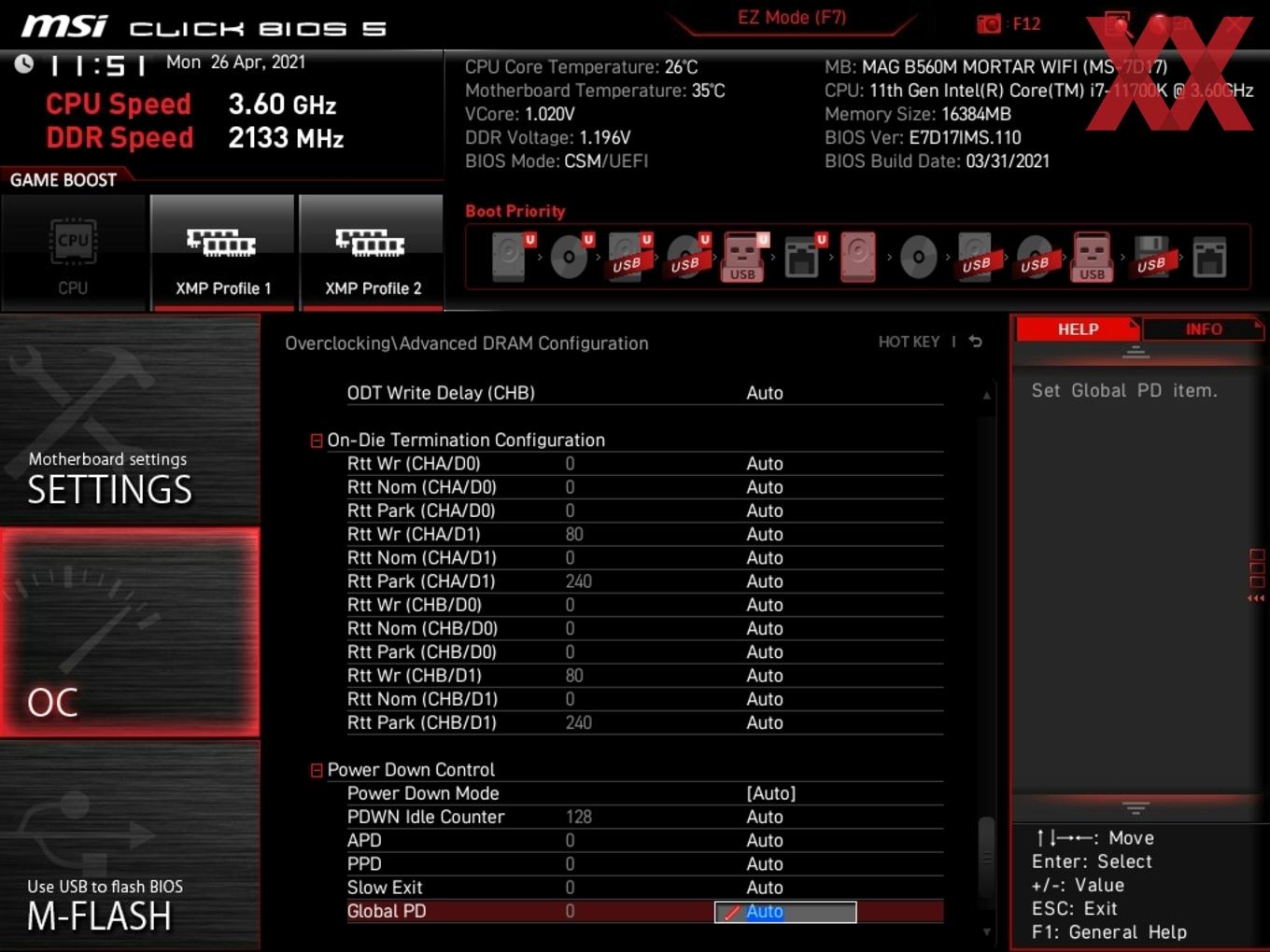Select legacy USB key boot icon
This screenshot has height=952, width=1270.
[1092, 257]
